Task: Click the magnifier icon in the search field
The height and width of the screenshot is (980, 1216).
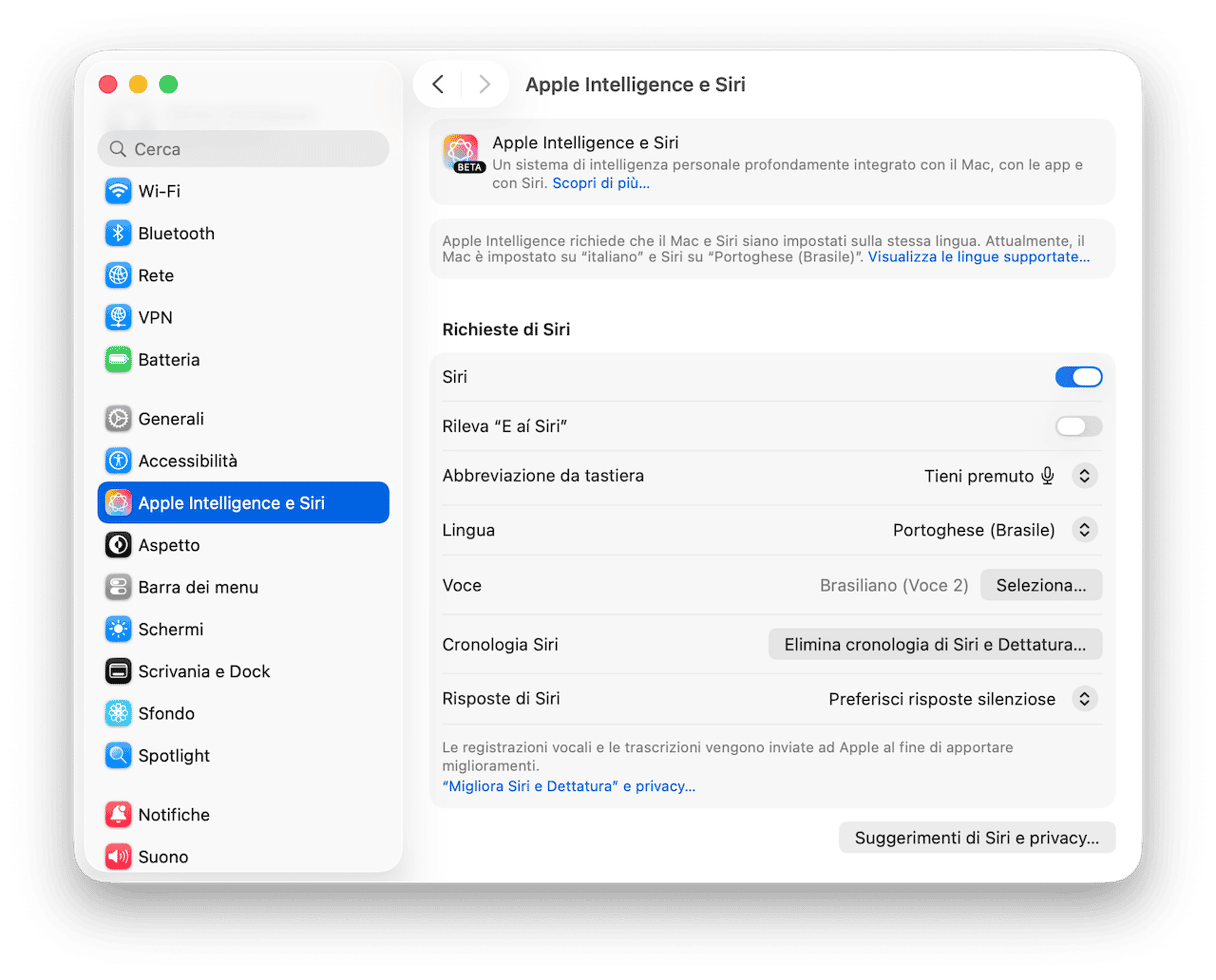Action: 118,149
